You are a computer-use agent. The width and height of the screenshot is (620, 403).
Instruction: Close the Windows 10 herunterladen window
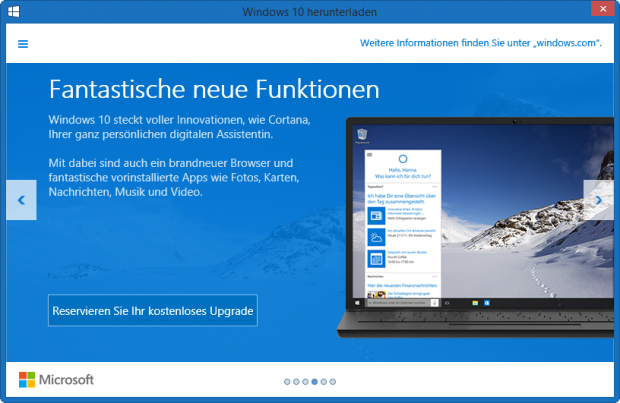(603, 9)
